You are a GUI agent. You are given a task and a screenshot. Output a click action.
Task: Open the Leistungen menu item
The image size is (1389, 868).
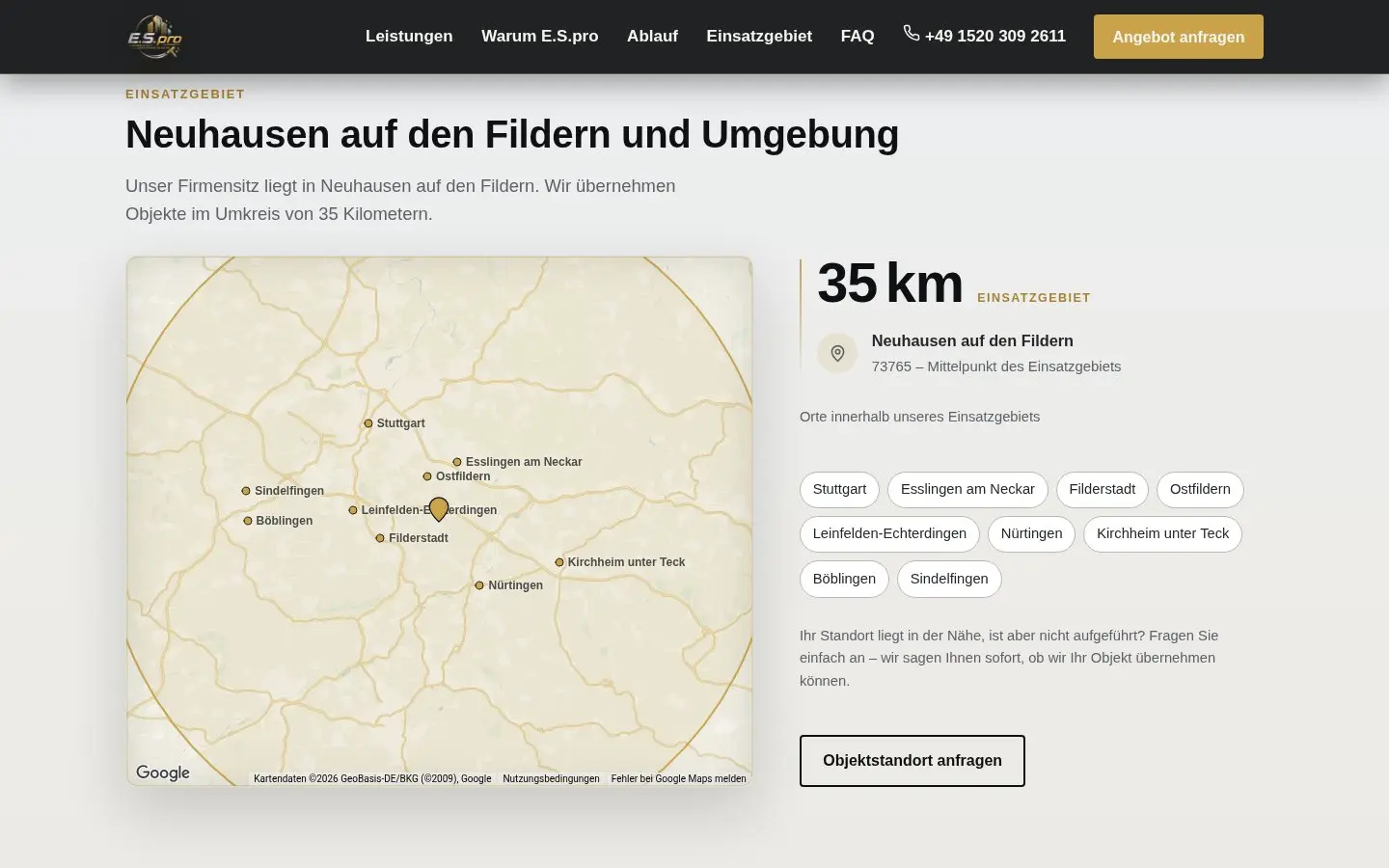[409, 36]
